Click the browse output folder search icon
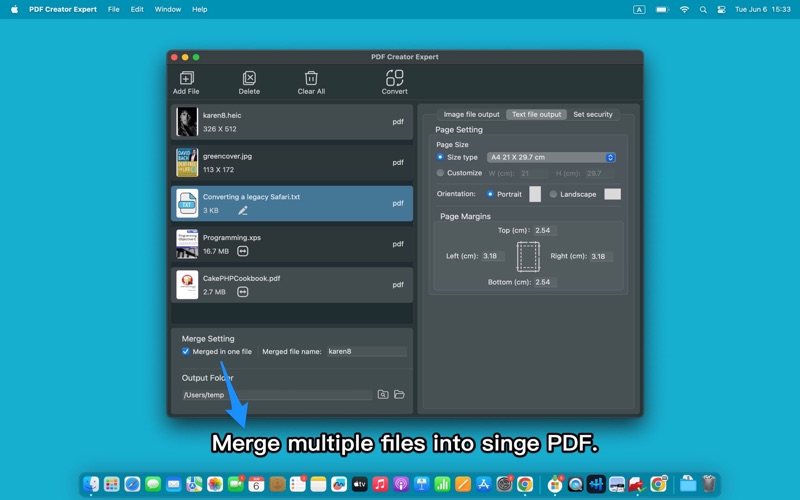800x500 pixels. (x=383, y=394)
